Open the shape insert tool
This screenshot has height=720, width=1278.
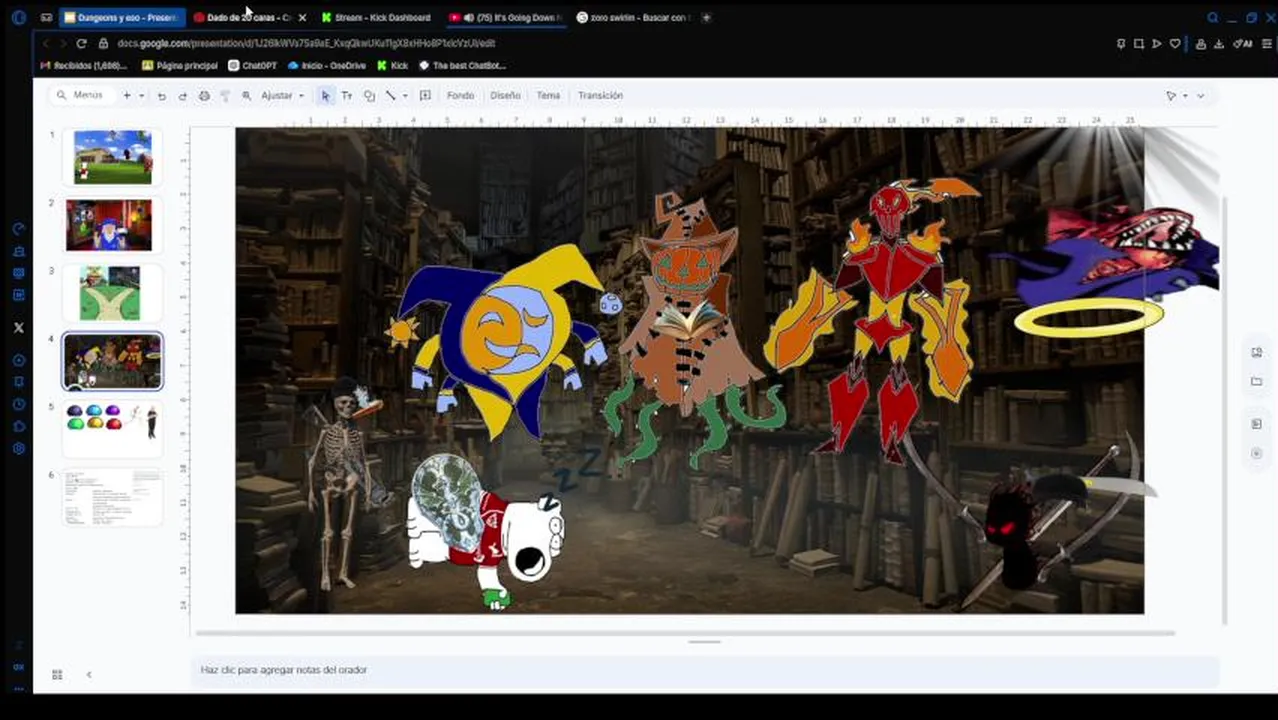369,96
